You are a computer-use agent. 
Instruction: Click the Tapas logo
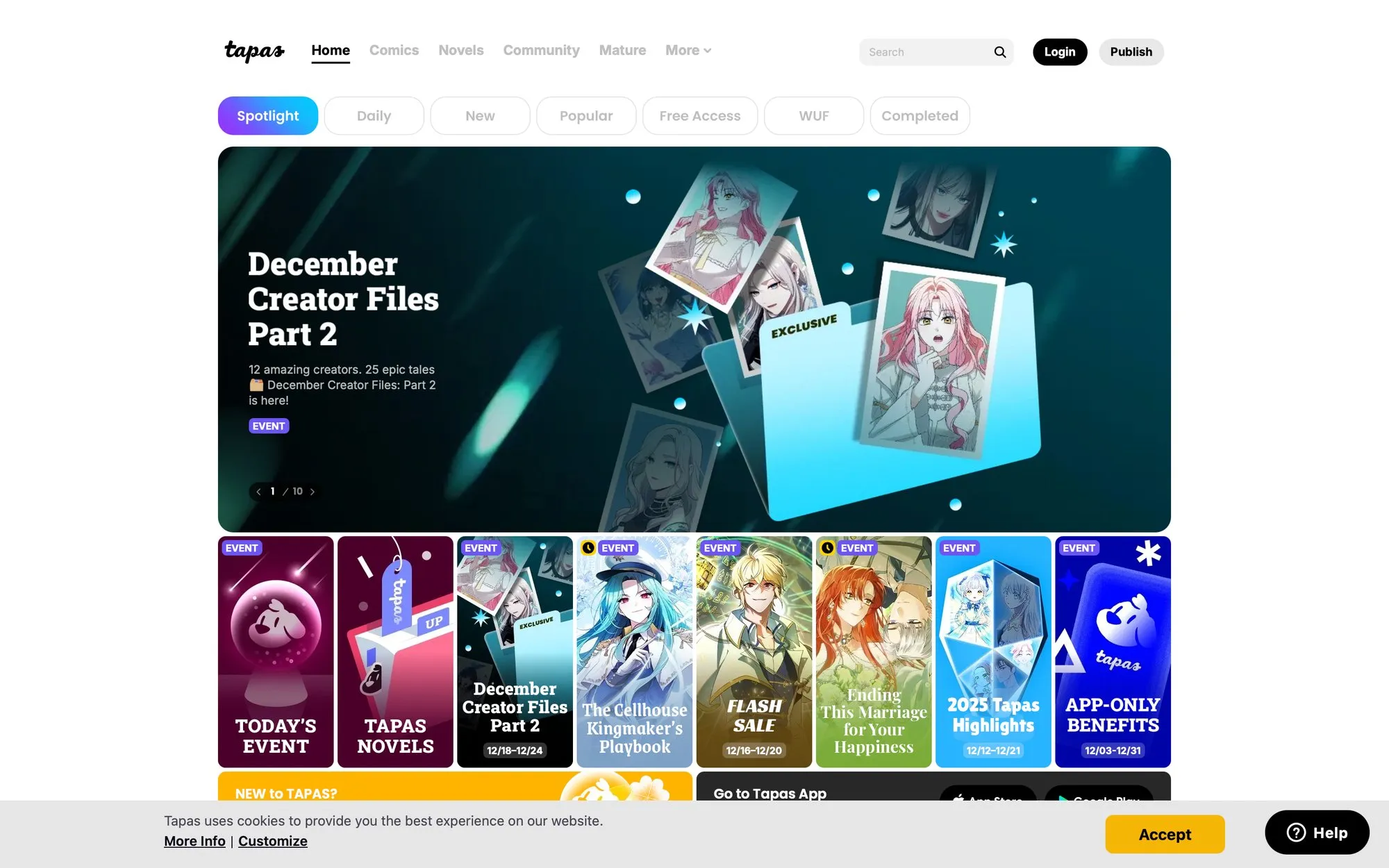click(254, 51)
